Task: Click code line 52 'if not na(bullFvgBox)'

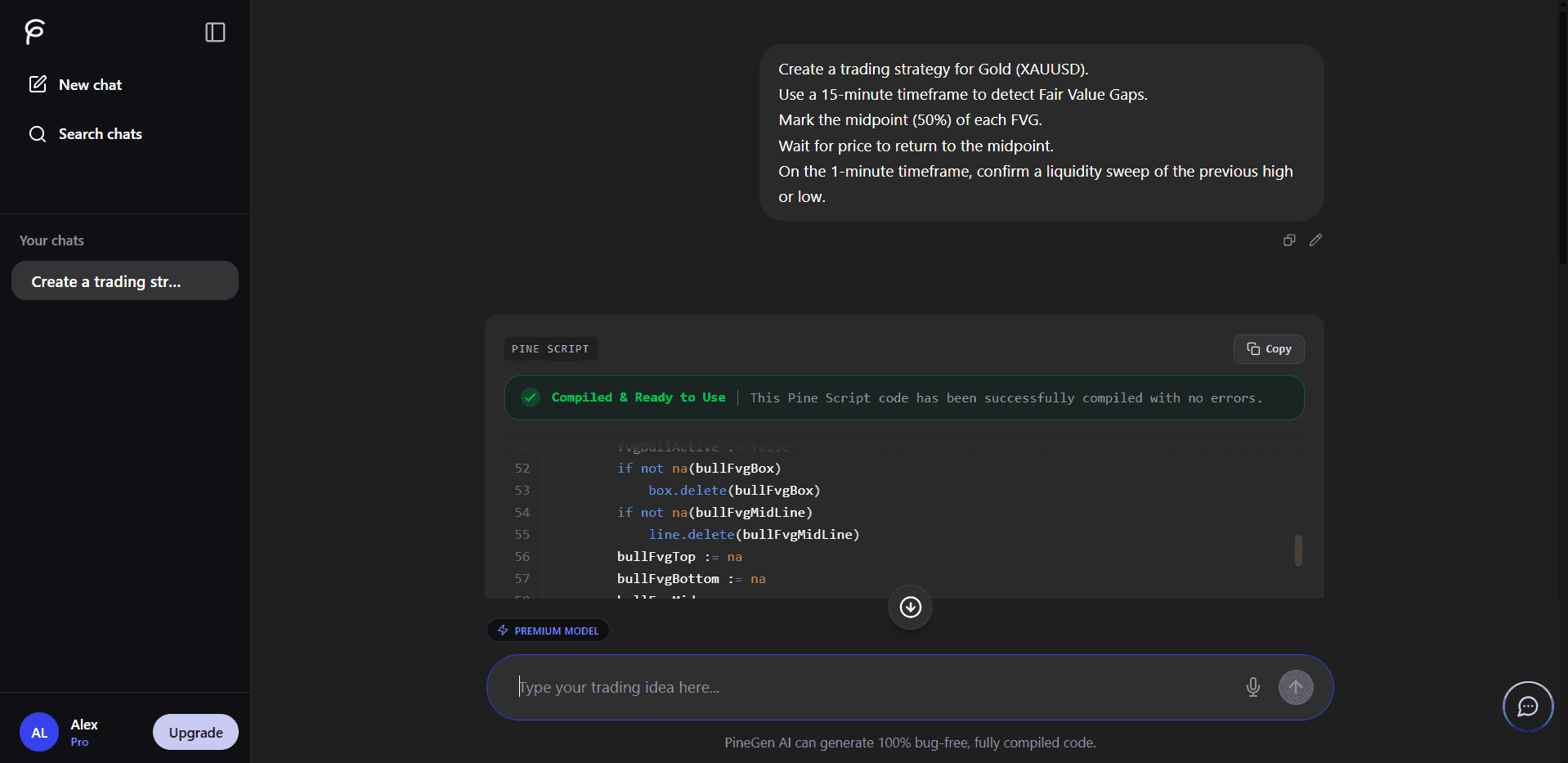Action: coord(699,469)
